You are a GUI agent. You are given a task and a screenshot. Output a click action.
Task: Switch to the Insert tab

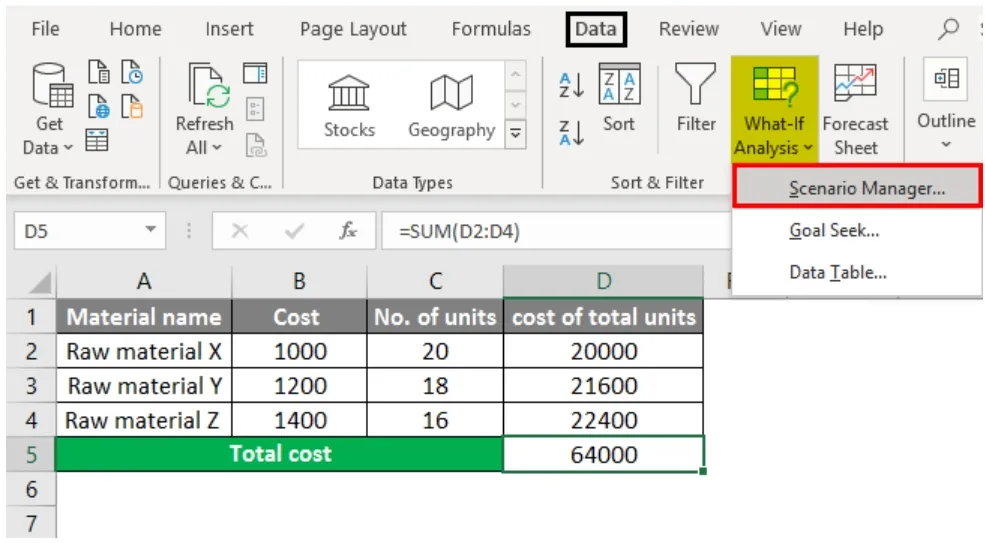(229, 29)
